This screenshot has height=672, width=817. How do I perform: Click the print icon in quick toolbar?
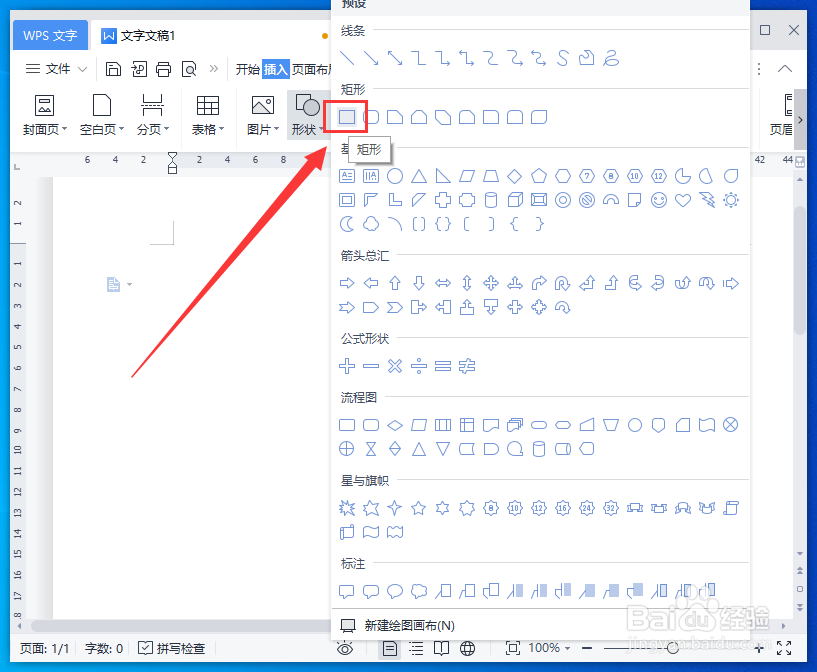pos(163,69)
